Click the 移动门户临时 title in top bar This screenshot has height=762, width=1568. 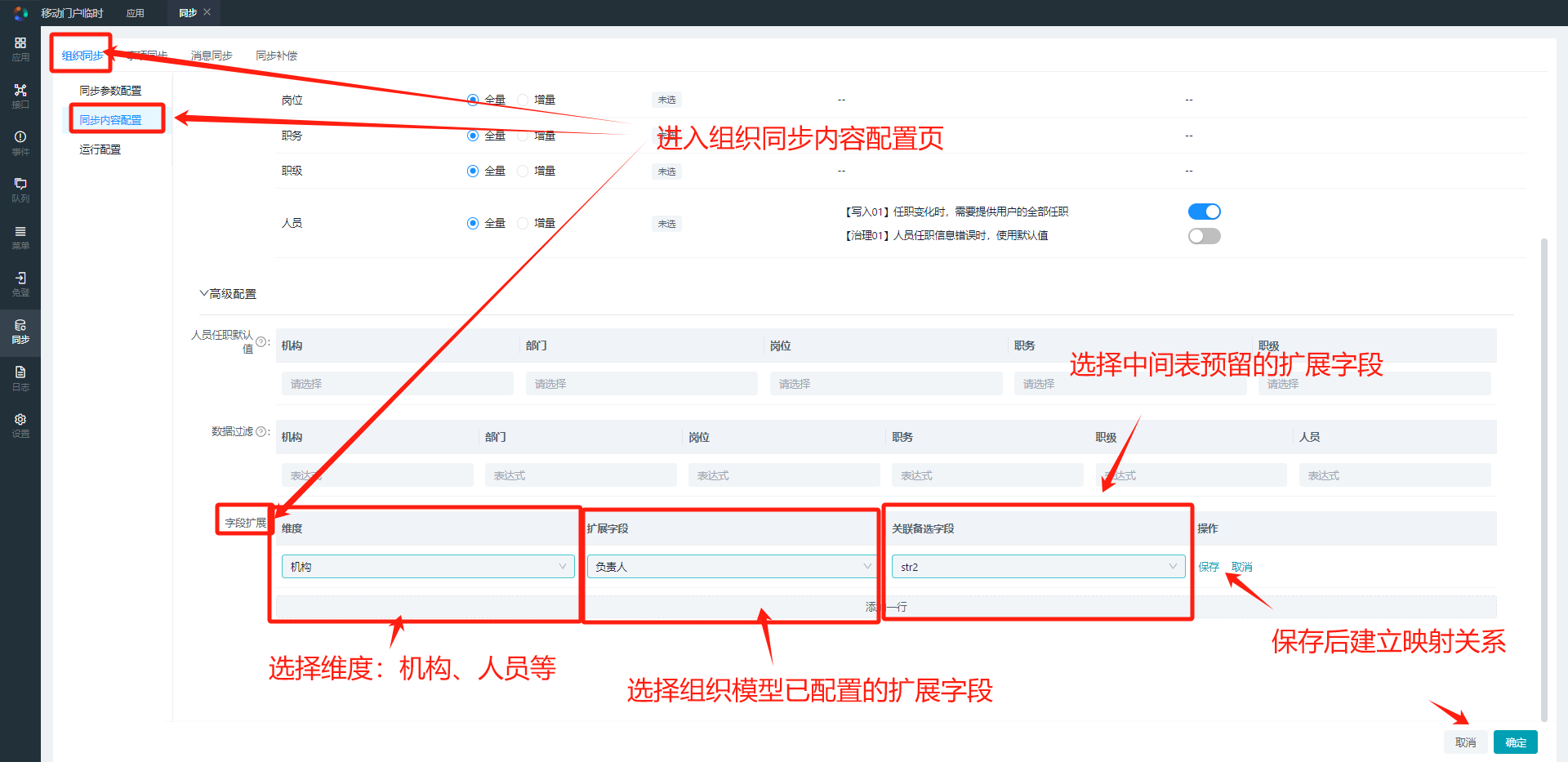click(72, 13)
